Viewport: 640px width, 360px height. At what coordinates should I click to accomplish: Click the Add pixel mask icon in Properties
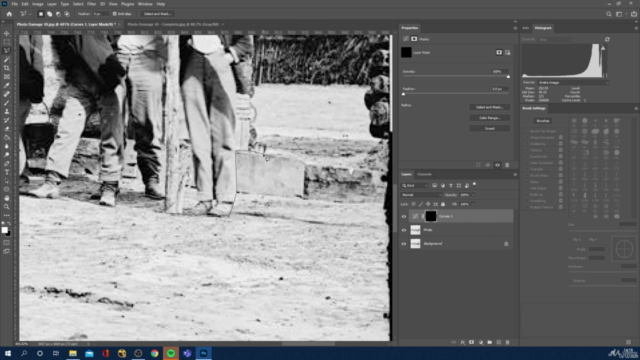coord(499,53)
